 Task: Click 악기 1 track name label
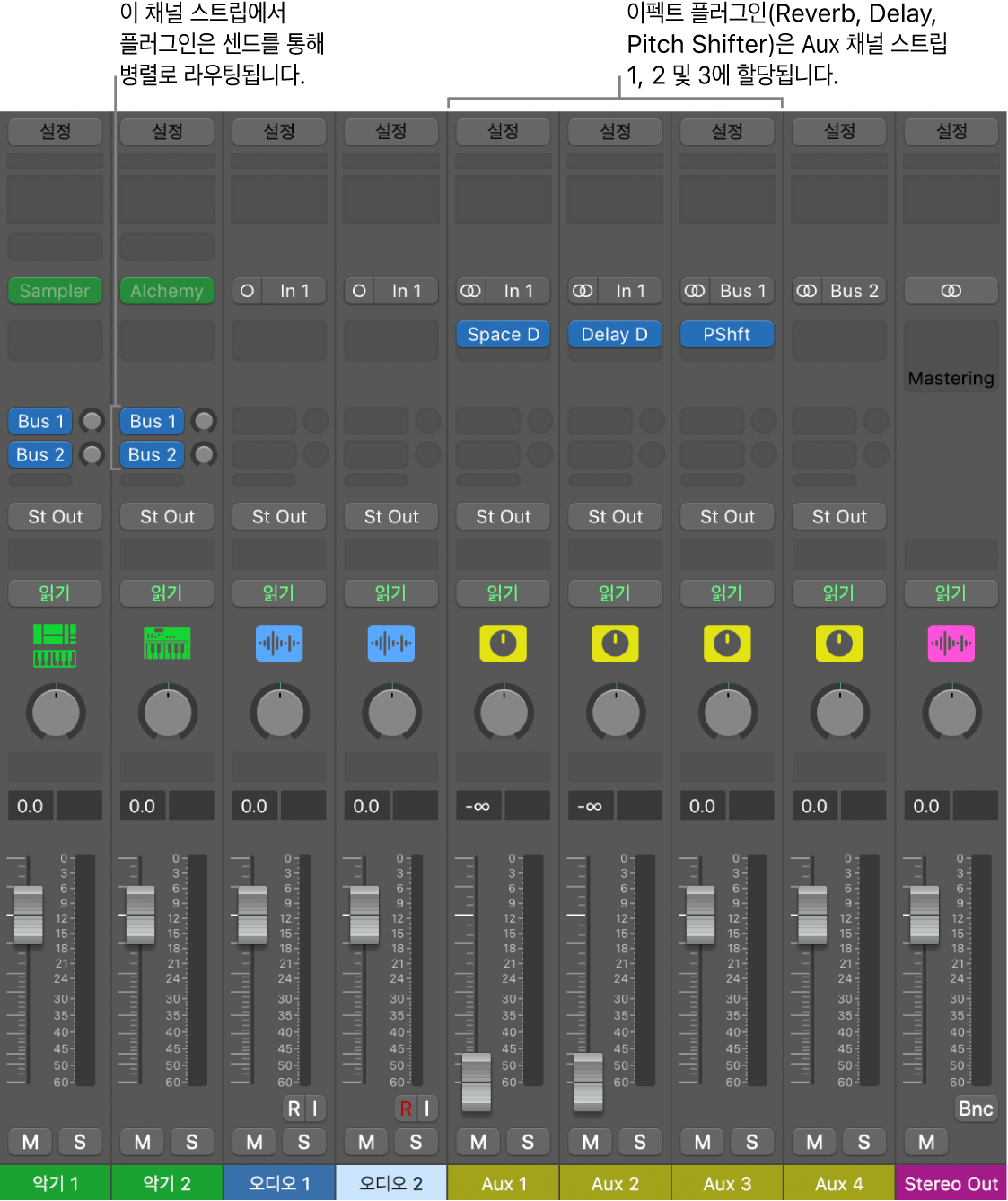tap(56, 1183)
